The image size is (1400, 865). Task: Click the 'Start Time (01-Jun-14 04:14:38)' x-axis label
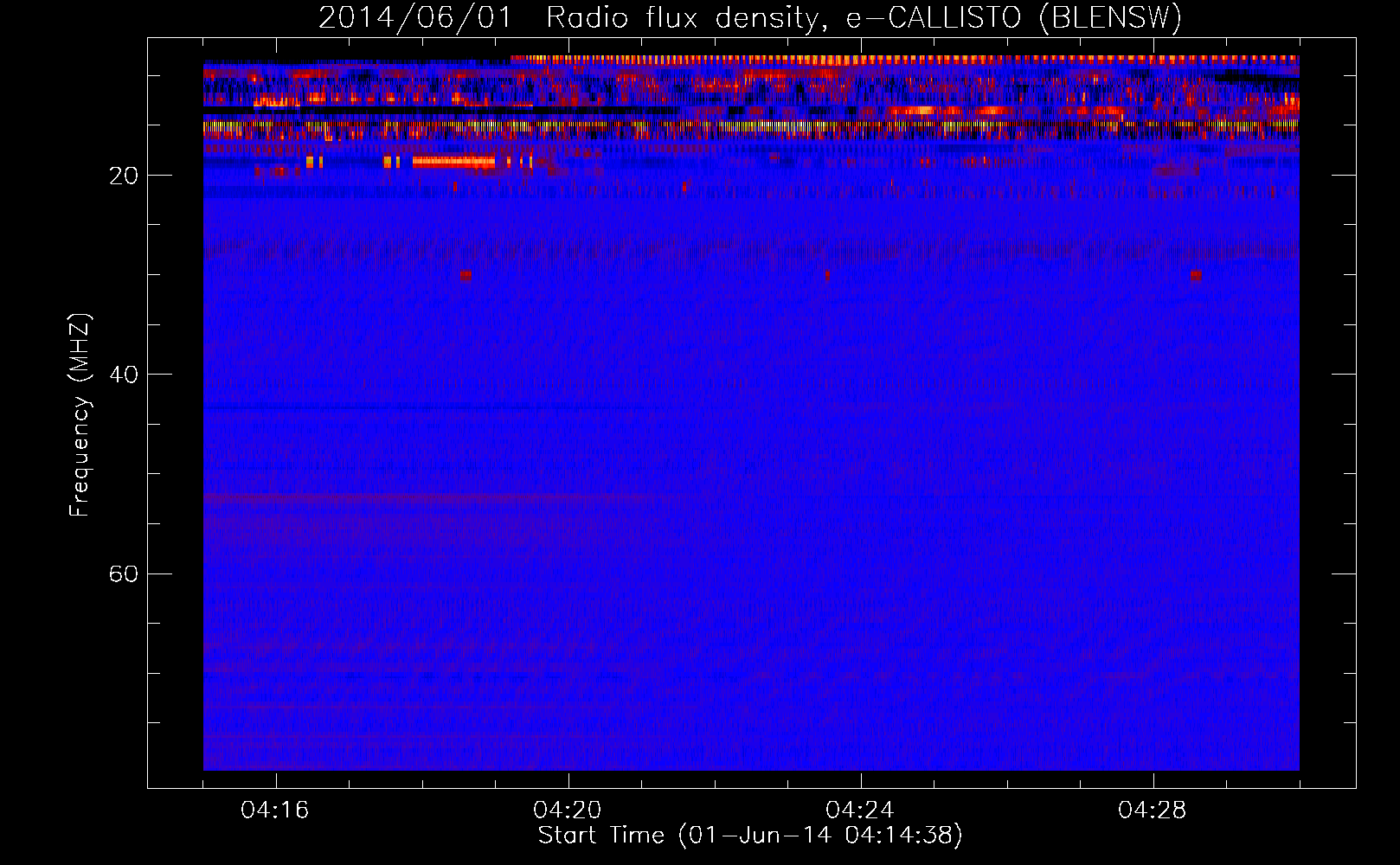pyautogui.click(x=750, y=836)
